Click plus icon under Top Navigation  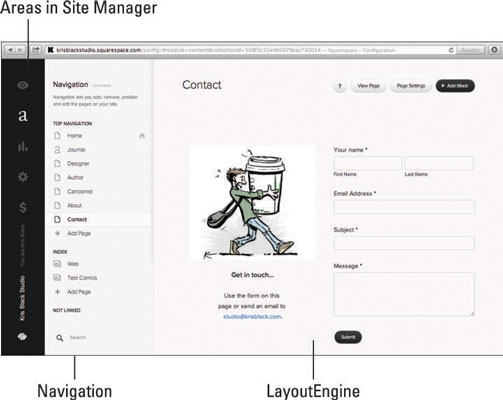pos(57,233)
